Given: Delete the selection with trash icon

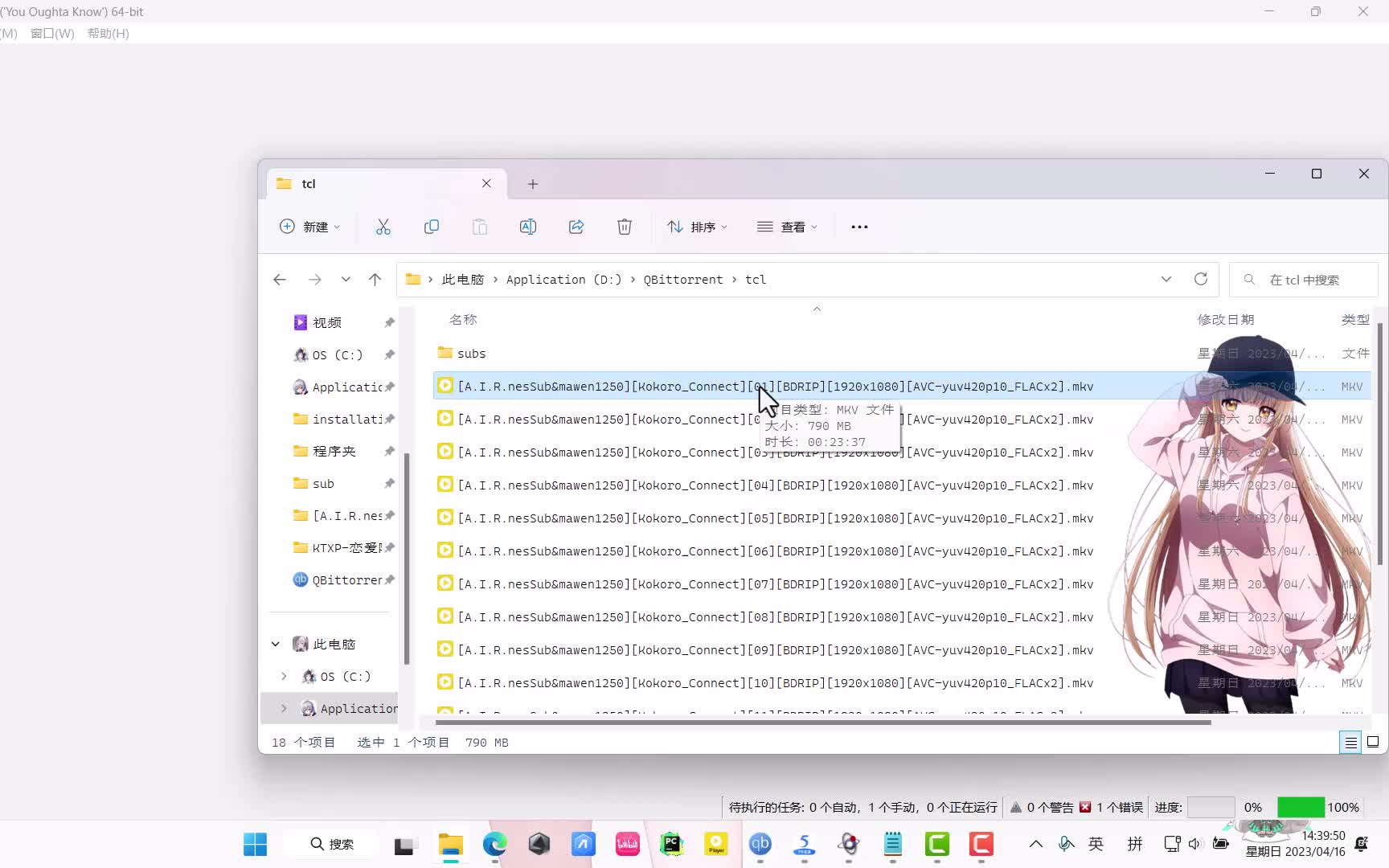Looking at the screenshot, I should [625, 227].
